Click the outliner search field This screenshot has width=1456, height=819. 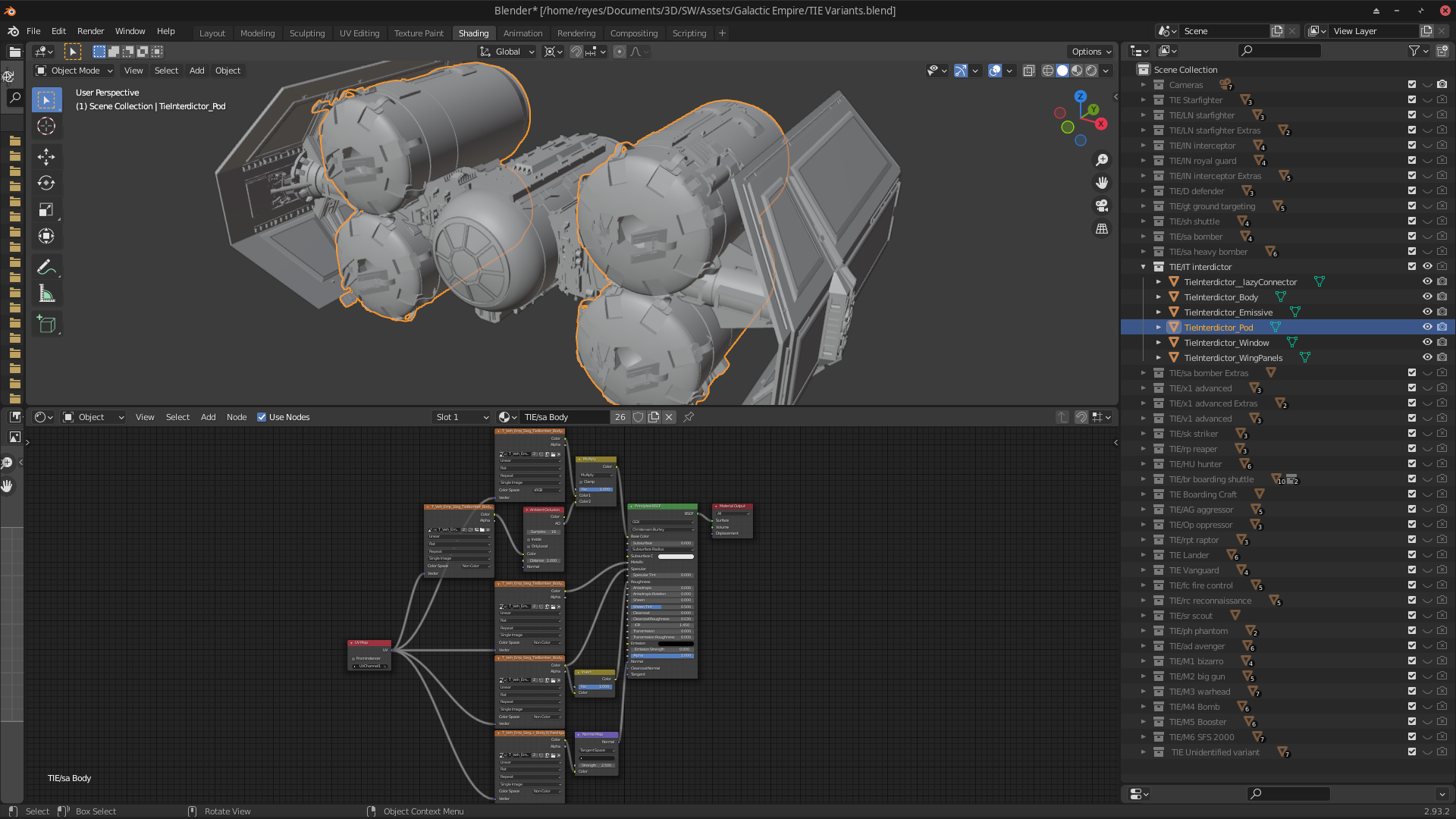click(x=1279, y=51)
